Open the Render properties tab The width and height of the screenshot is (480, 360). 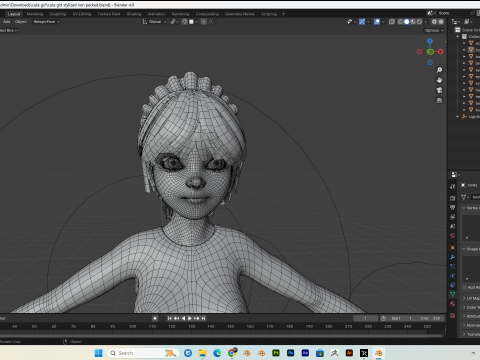(x=452, y=198)
